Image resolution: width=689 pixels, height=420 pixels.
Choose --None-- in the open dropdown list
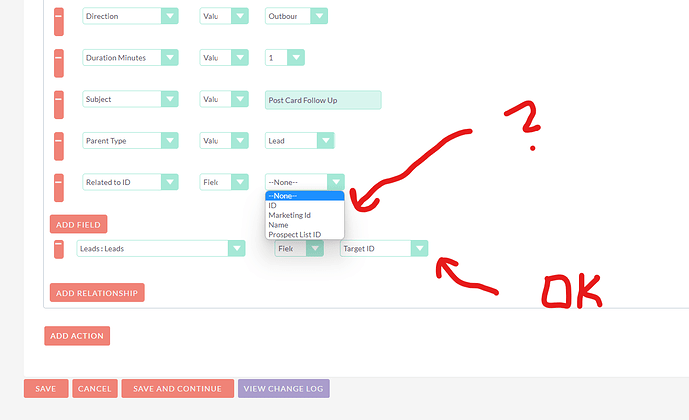point(305,196)
